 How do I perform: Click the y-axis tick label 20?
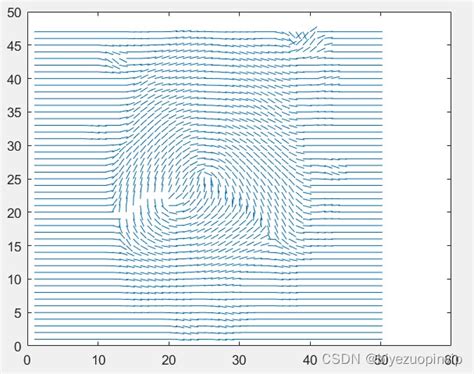pyautogui.click(x=14, y=213)
